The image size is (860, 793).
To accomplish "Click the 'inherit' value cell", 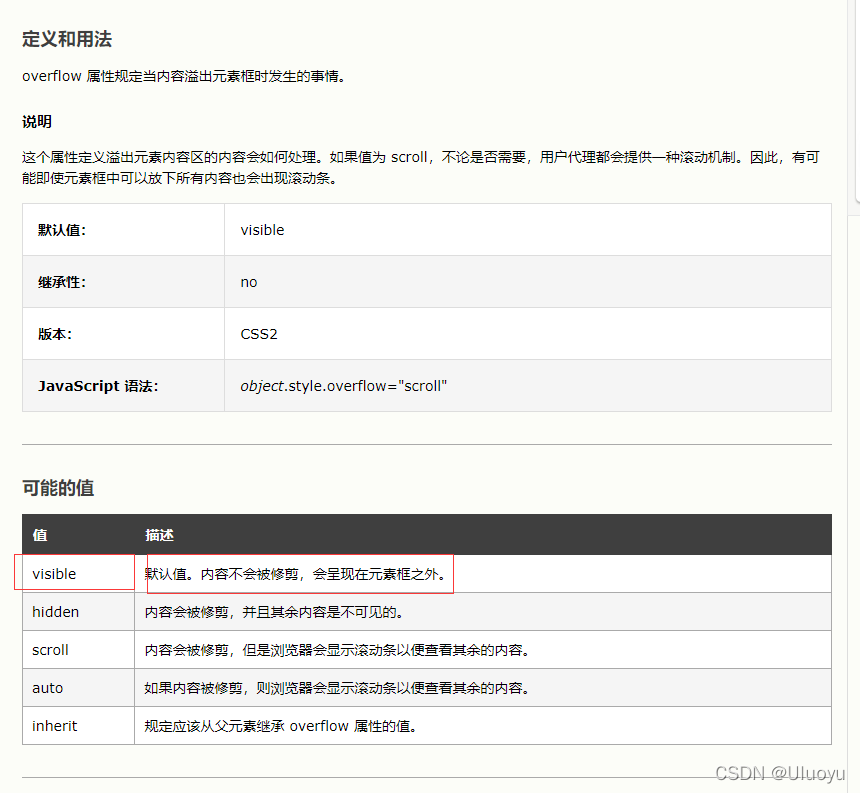I will point(78,726).
